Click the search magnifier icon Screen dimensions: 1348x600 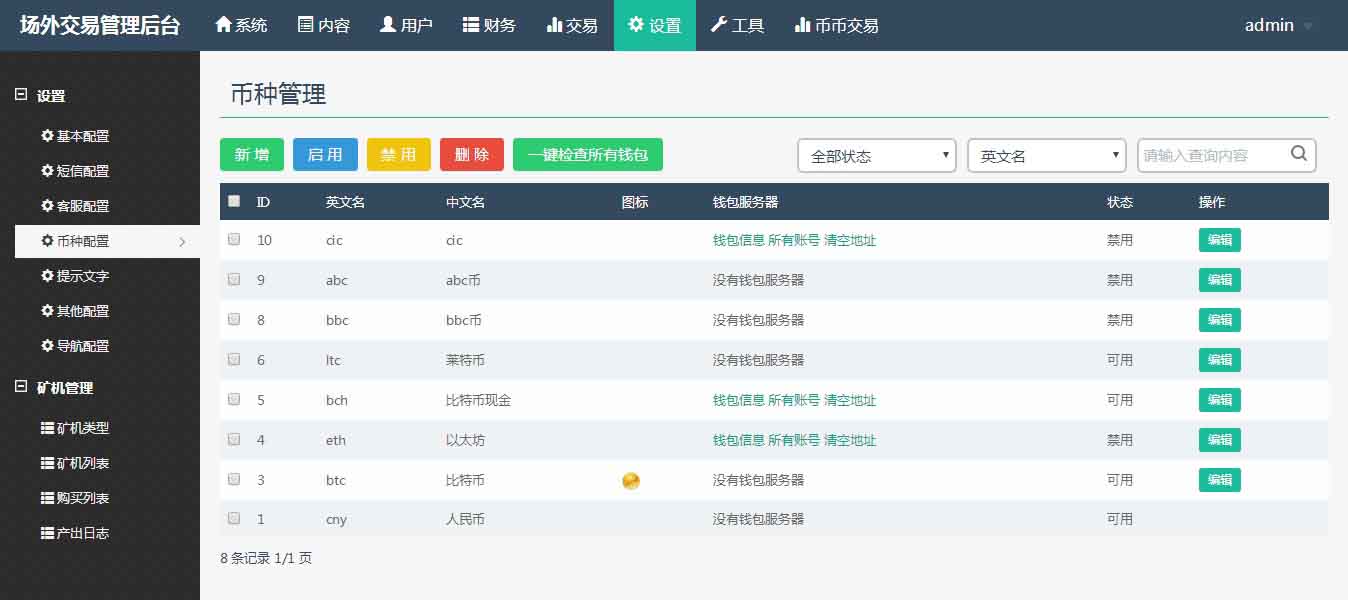[1299, 154]
